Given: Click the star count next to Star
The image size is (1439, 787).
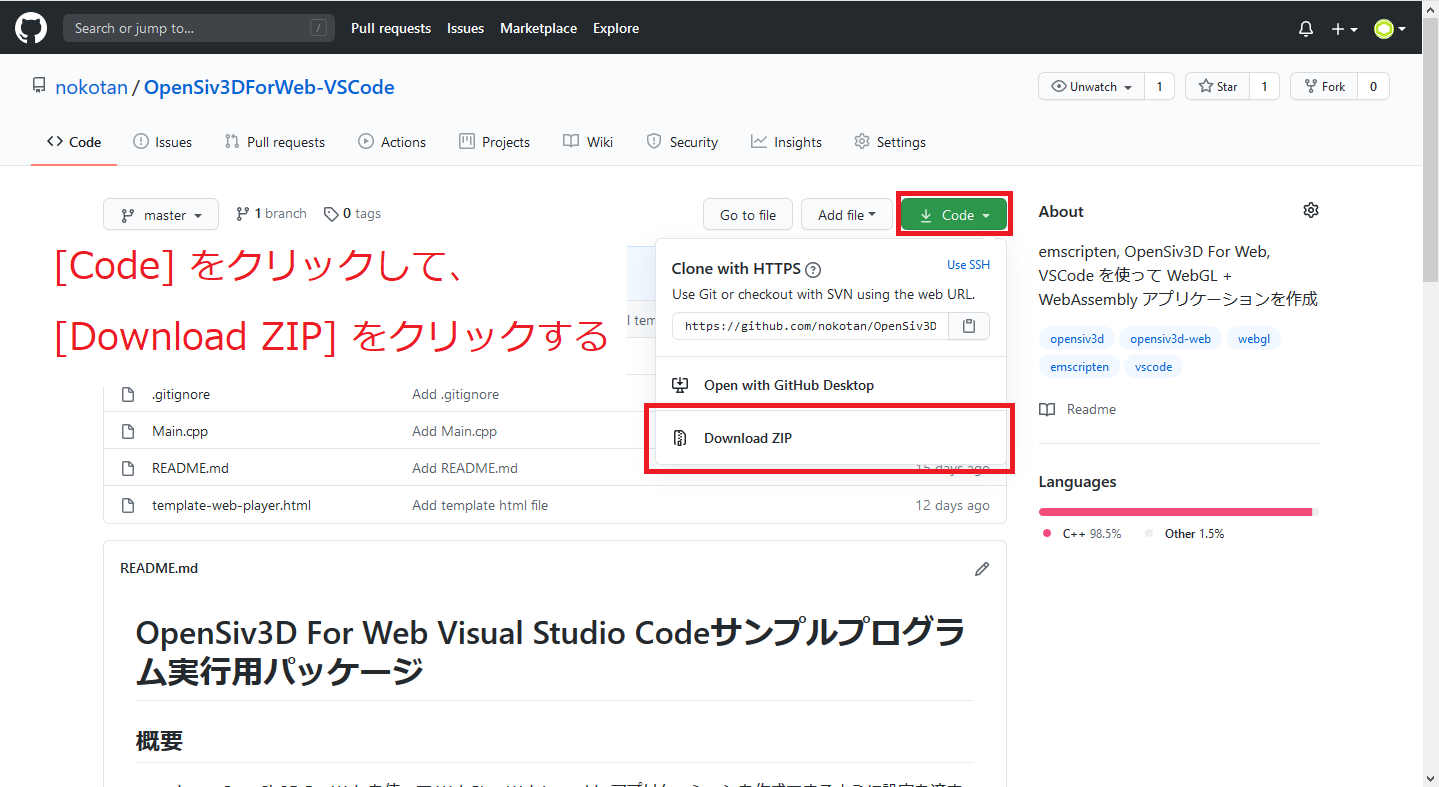Looking at the screenshot, I should pos(1264,87).
